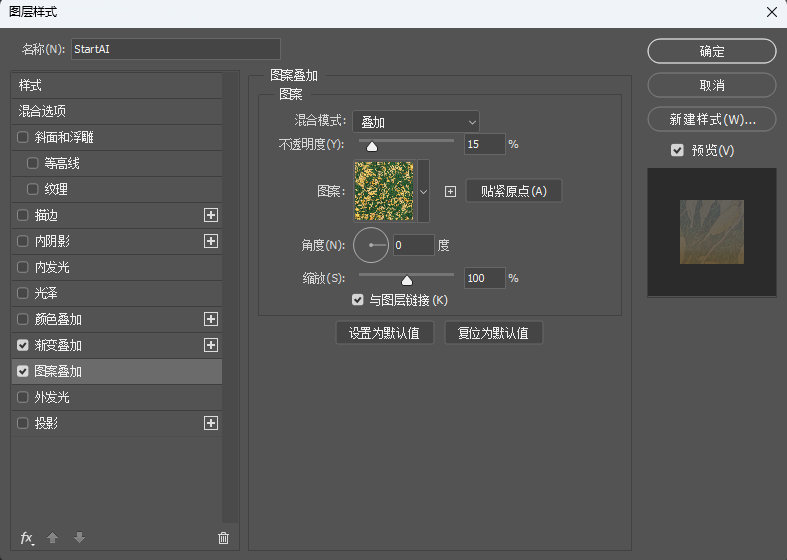Toggle 预览 checkbox

(677, 150)
